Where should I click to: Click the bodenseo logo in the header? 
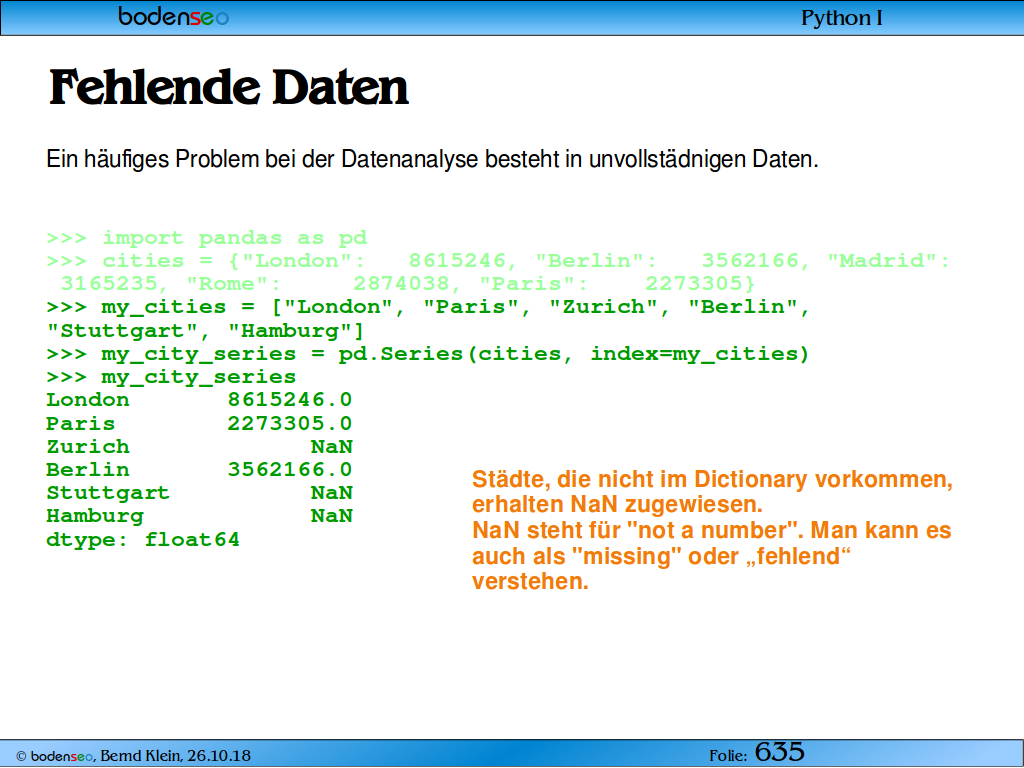174,17
